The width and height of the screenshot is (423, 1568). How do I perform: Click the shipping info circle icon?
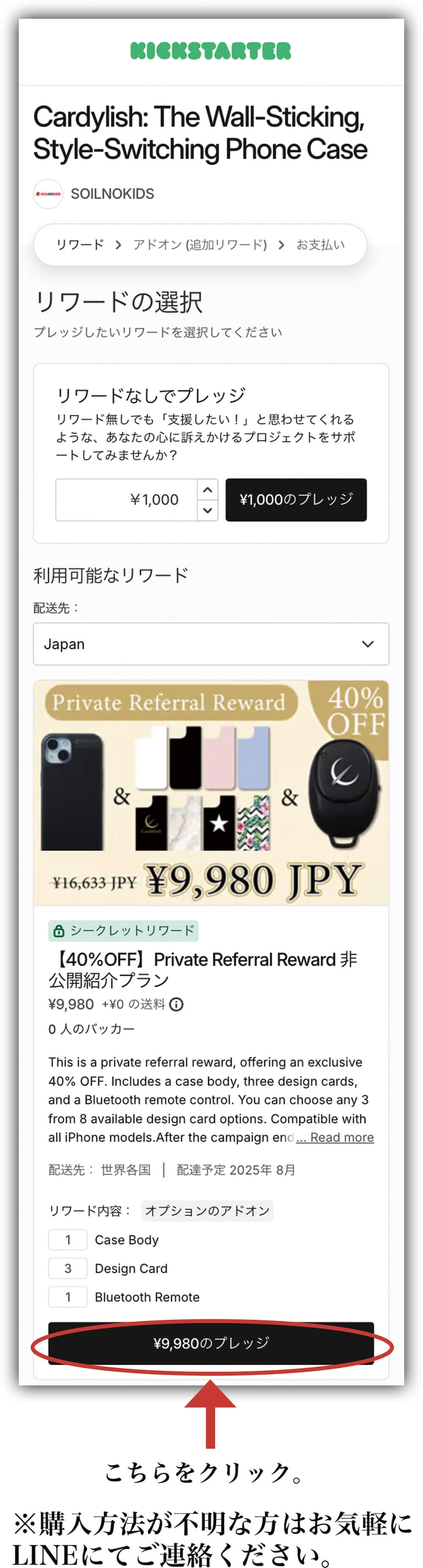click(x=176, y=1004)
